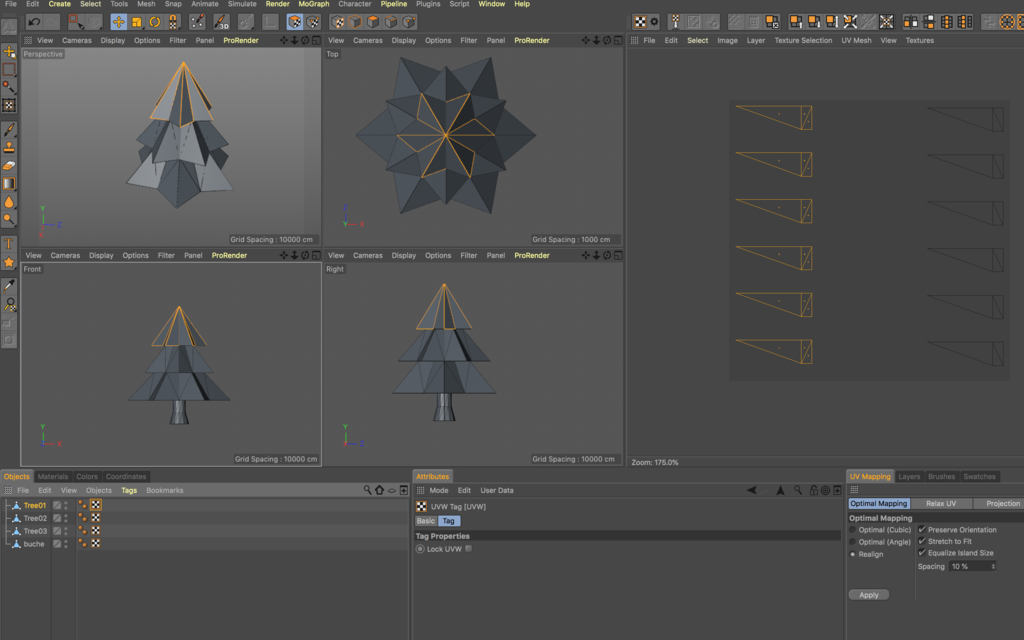The height and width of the screenshot is (640, 1024).
Task: Select the brush tool in left palette
Action: [9, 129]
